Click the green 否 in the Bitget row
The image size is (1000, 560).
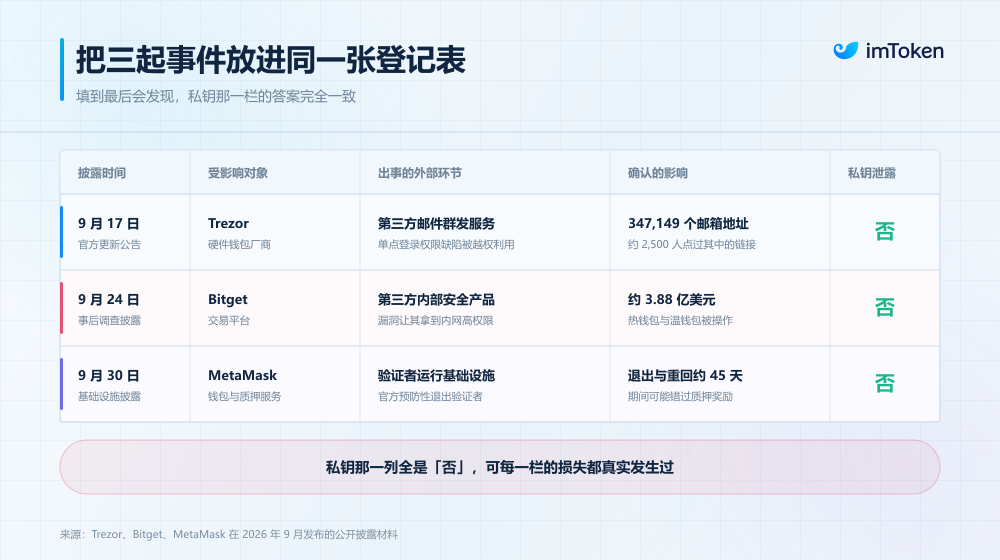pos(885,307)
